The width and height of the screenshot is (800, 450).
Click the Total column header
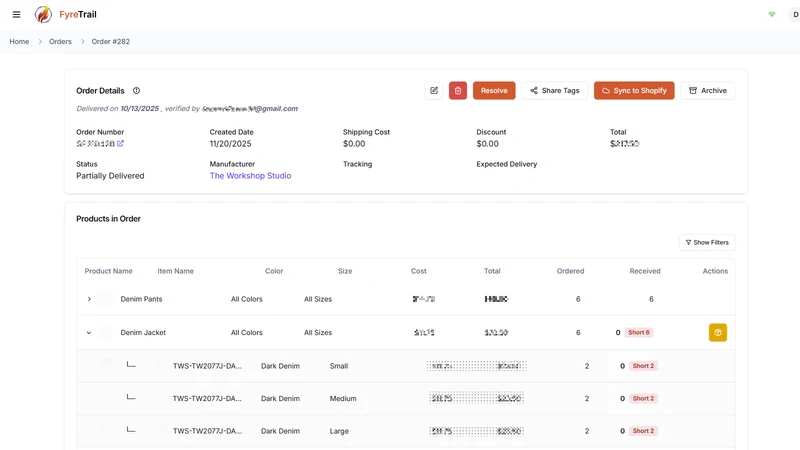492,271
